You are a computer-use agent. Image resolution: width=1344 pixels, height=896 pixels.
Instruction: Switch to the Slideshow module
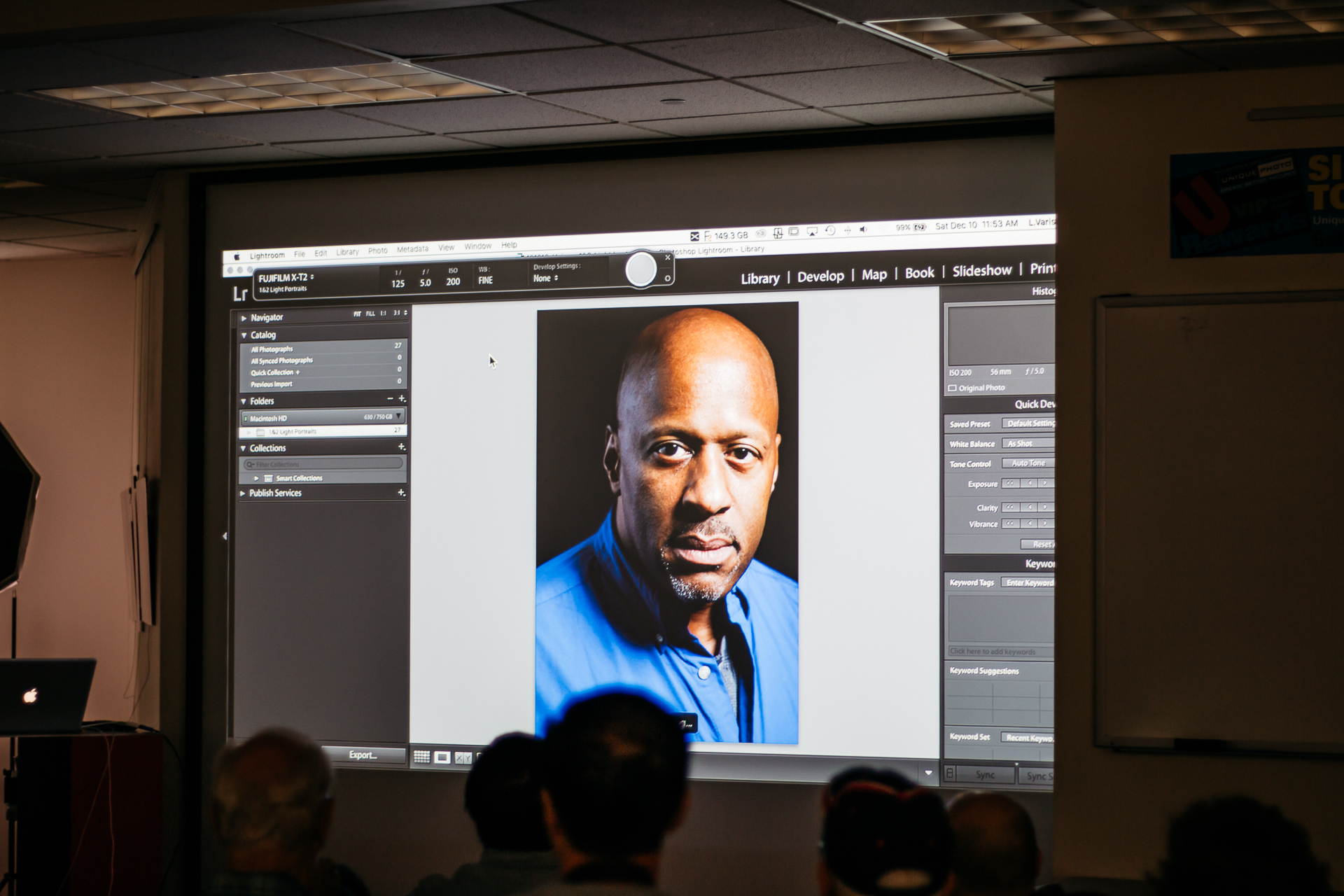(x=982, y=271)
